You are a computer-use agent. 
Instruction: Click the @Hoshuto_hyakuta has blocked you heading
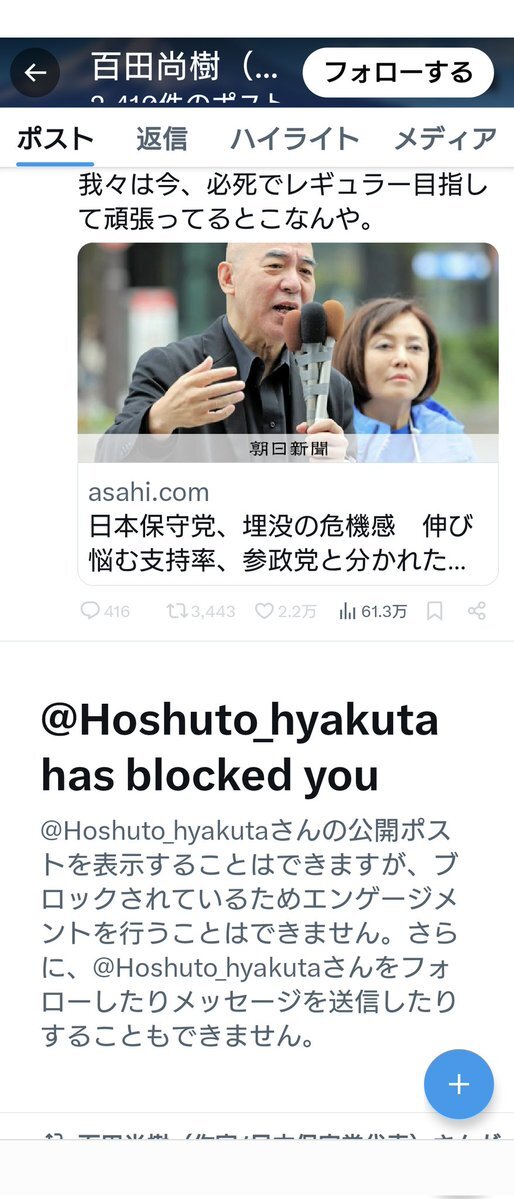point(239,748)
